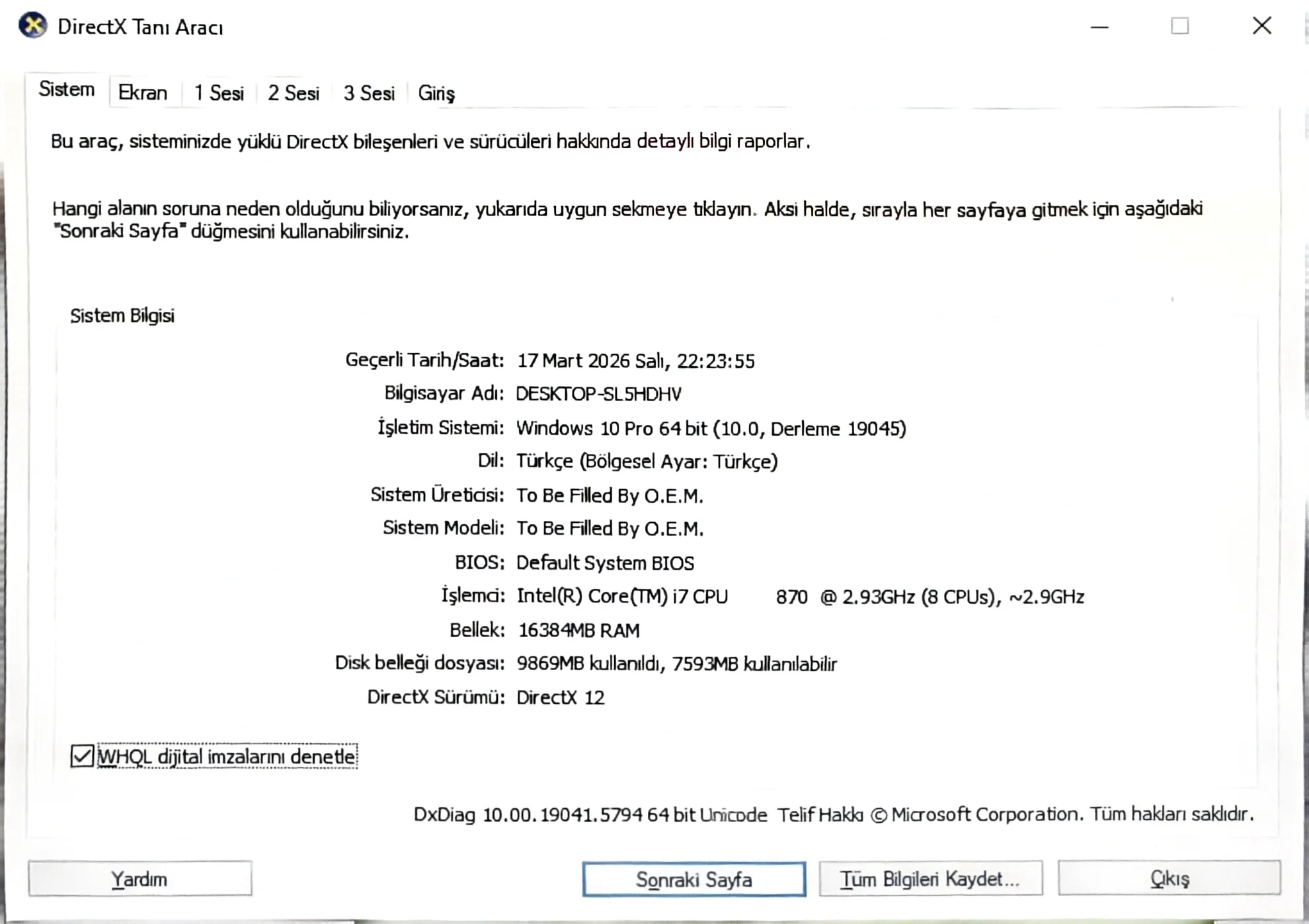The width and height of the screenshot is (1309, 924).
Task: Click Tüm Bilgileri Kaydet button
Action: point(930,879)
